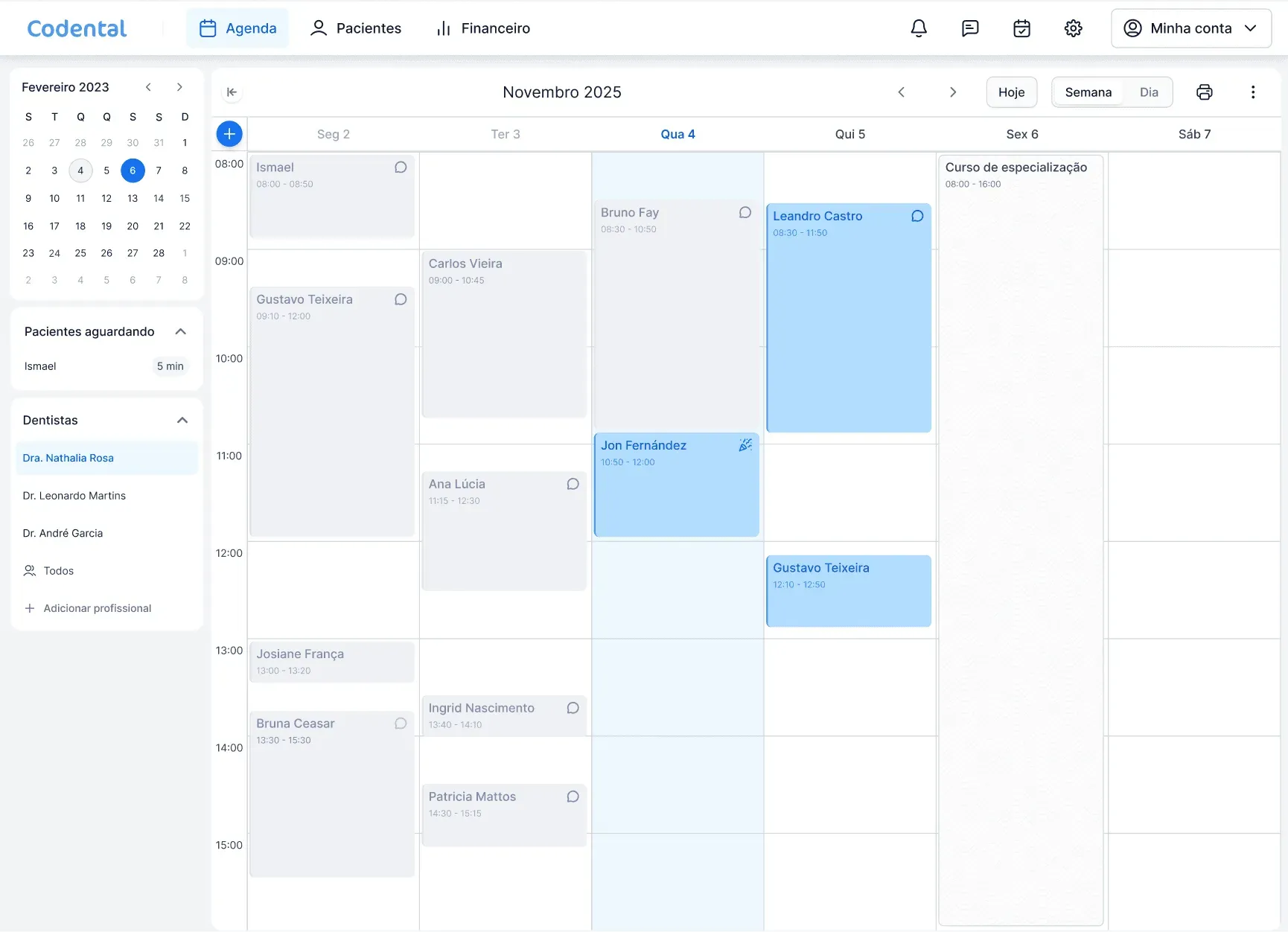The image size is (1288, 932).
Task: Select day 28 in mini calendar
Action: point(159,253)
